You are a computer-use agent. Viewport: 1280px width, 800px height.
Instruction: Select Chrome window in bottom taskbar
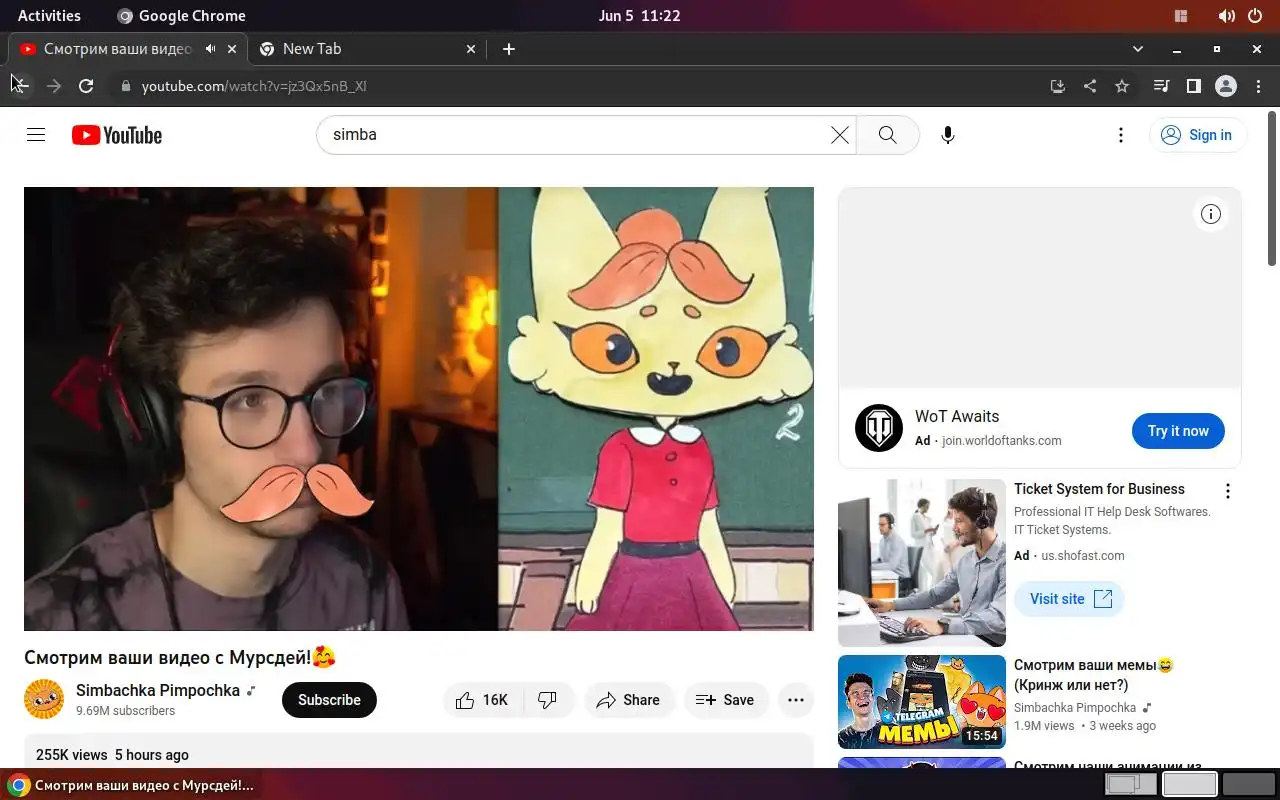tap(132, 785)
